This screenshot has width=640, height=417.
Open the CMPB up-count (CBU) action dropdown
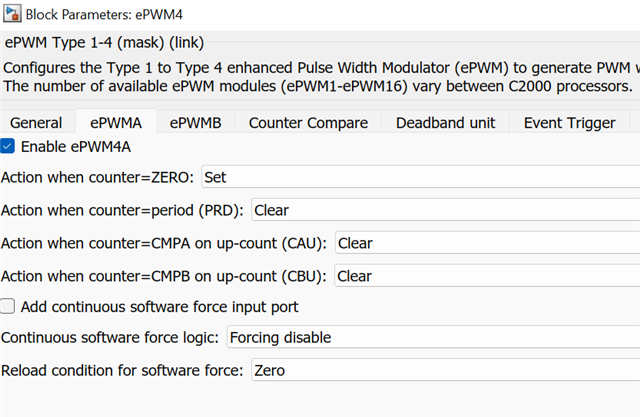487,276
